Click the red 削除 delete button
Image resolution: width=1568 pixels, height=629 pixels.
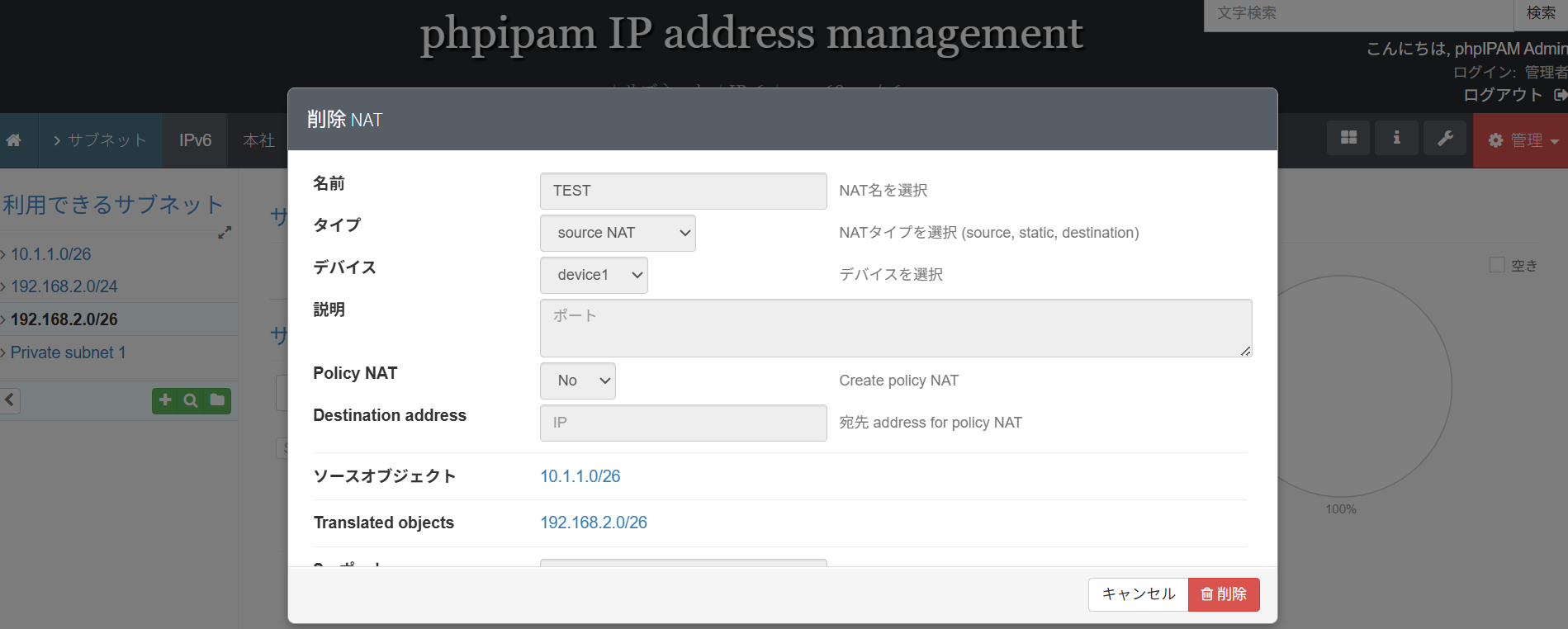point(1224,594)
